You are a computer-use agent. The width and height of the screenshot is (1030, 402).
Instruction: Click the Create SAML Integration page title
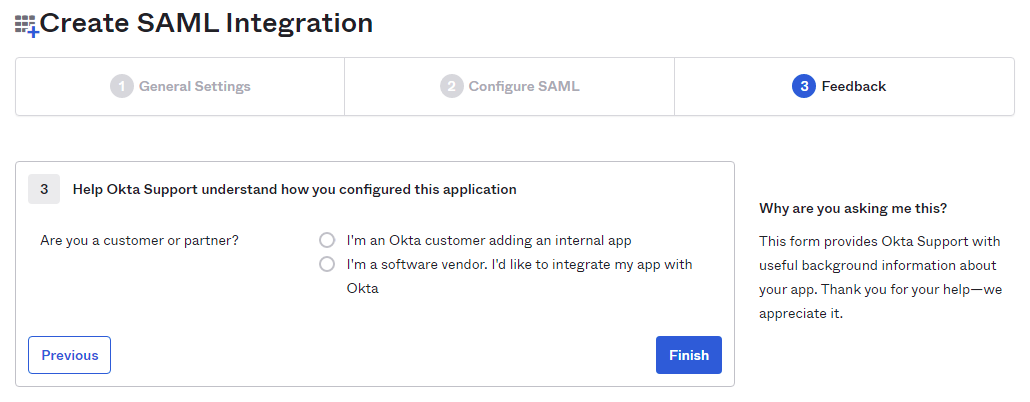point(206,23)
